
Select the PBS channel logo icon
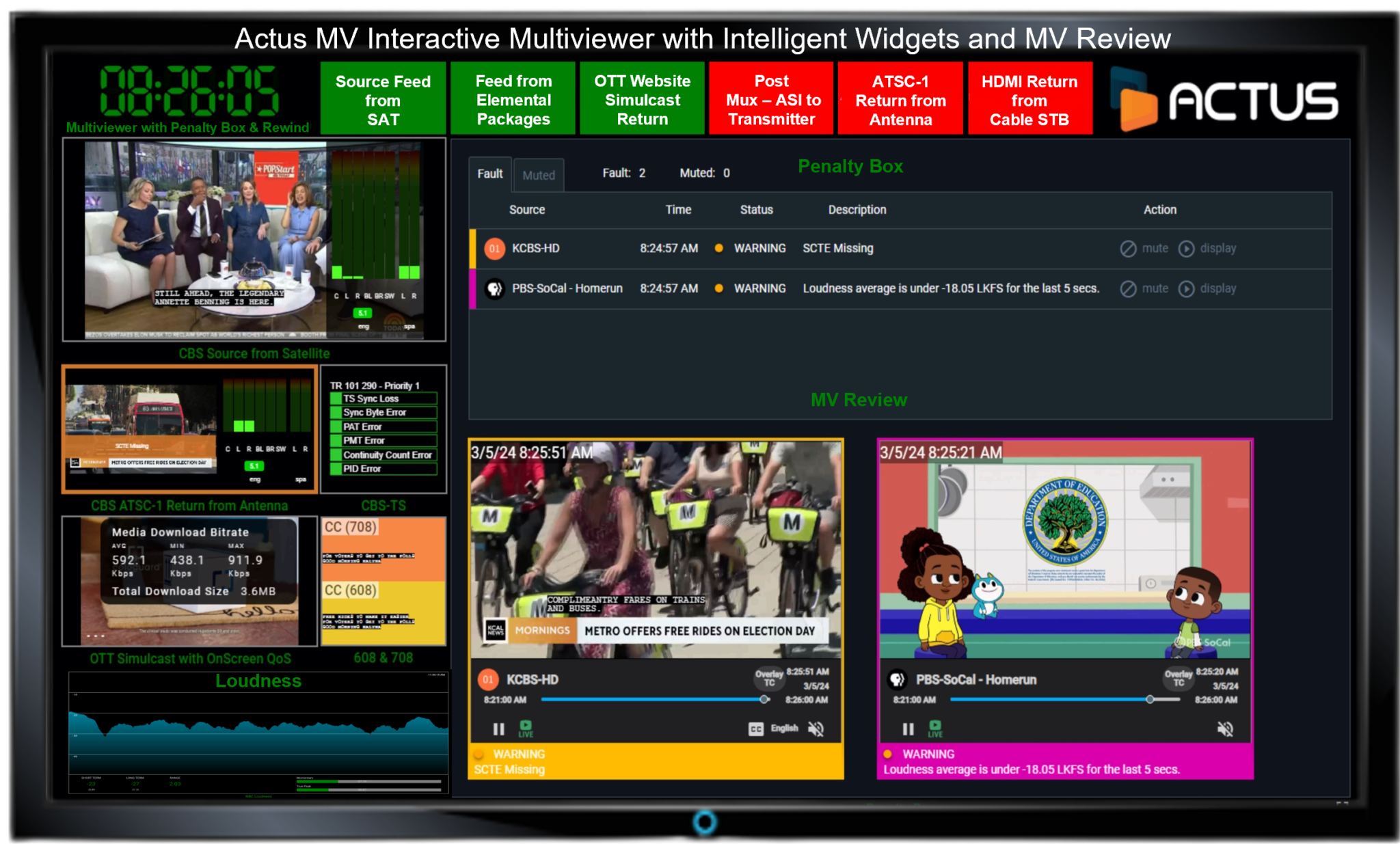click(896, 679)
